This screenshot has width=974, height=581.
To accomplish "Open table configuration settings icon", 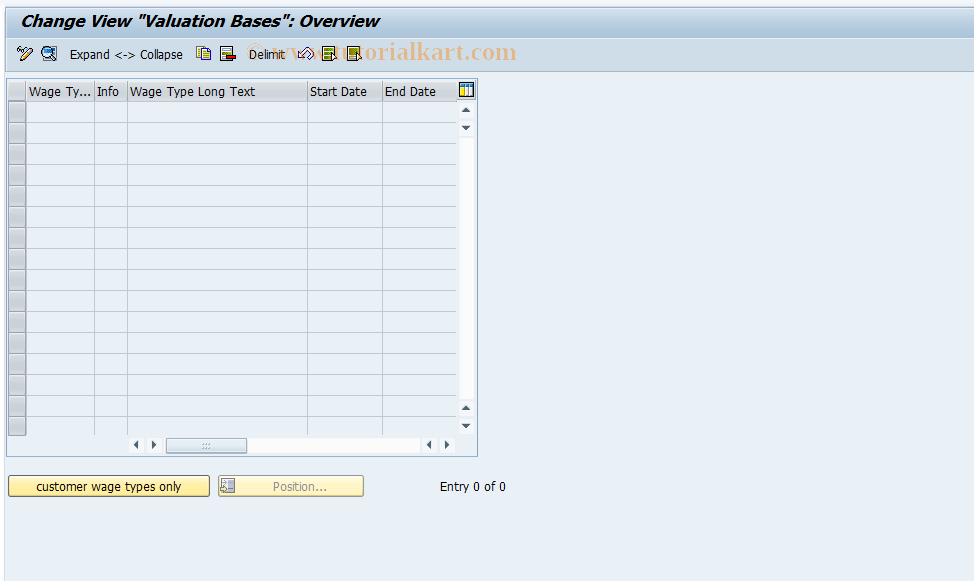I will (466, 90).
